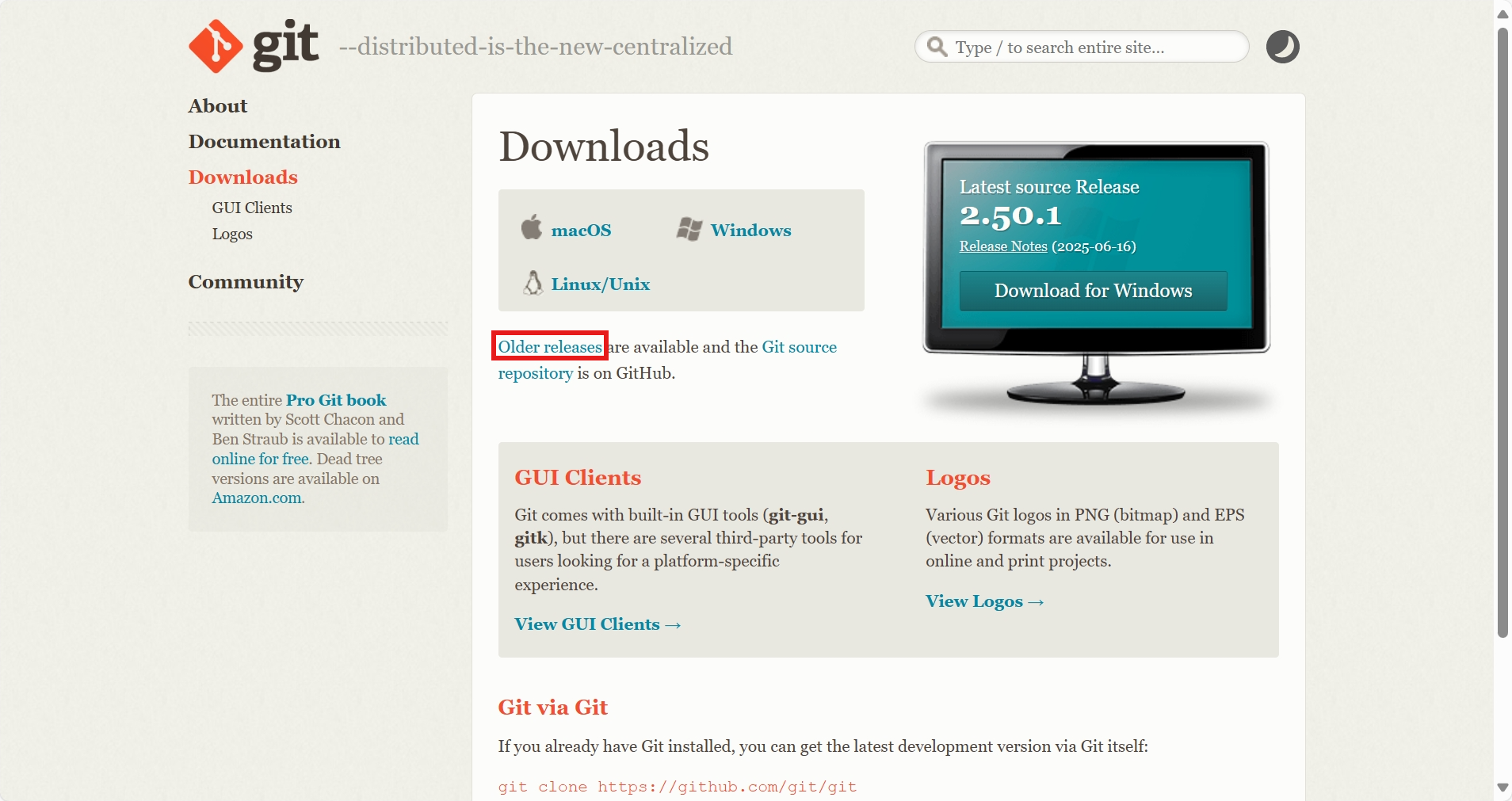
Task: Open GUI Clients sidebar sub-item
Action: click(252, 208)
